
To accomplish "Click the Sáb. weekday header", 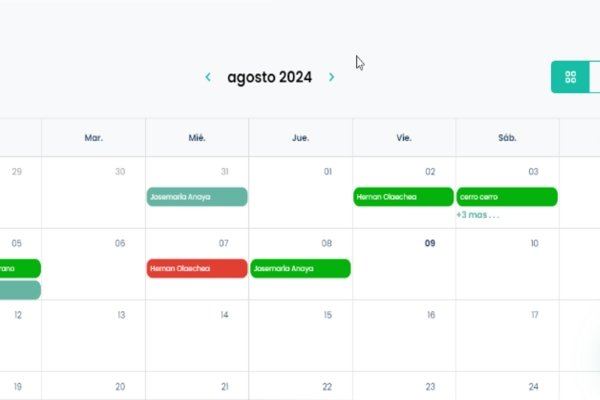I will point(507,138).
